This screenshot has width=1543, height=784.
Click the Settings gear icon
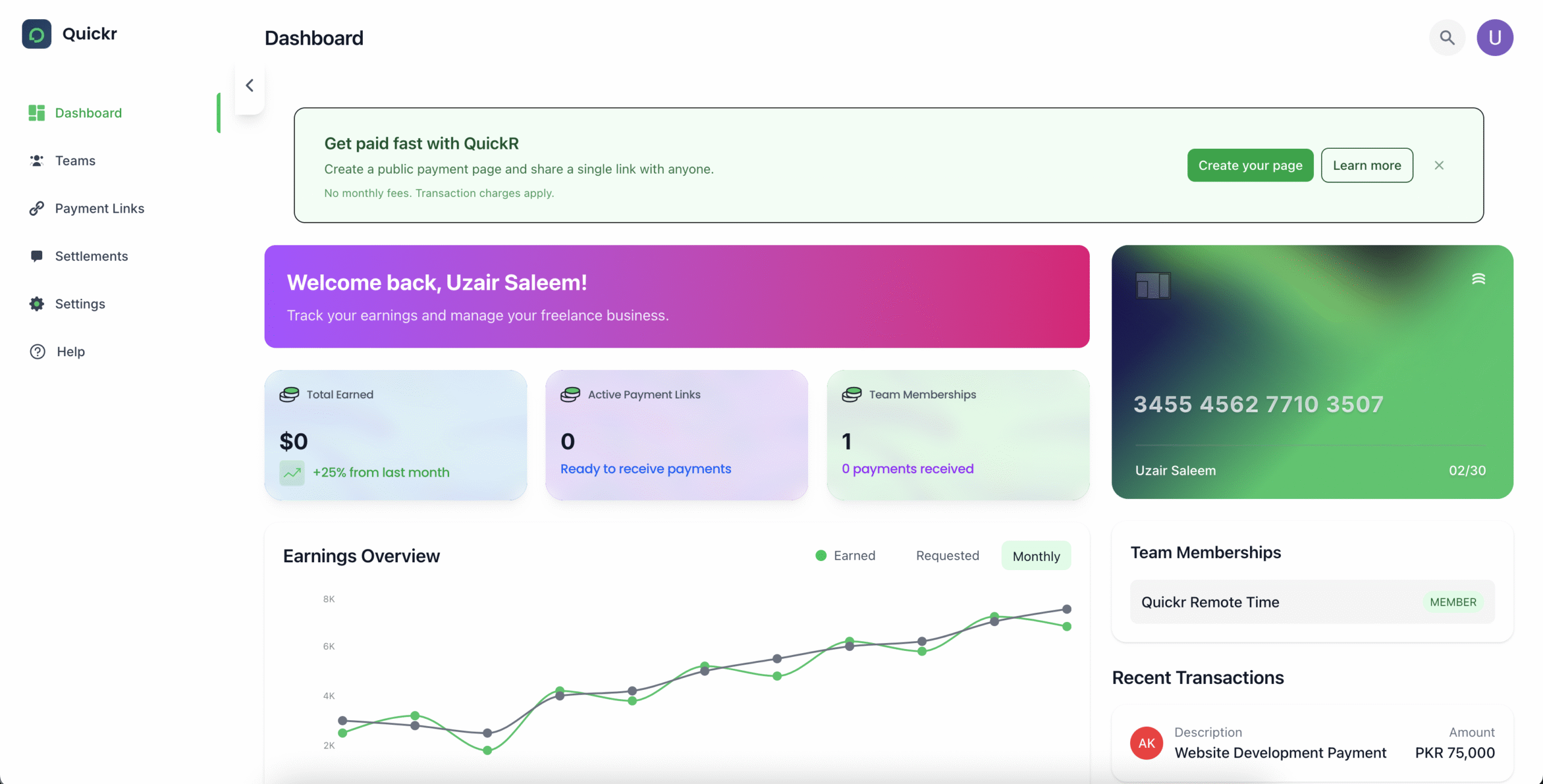tap(37, 304)
